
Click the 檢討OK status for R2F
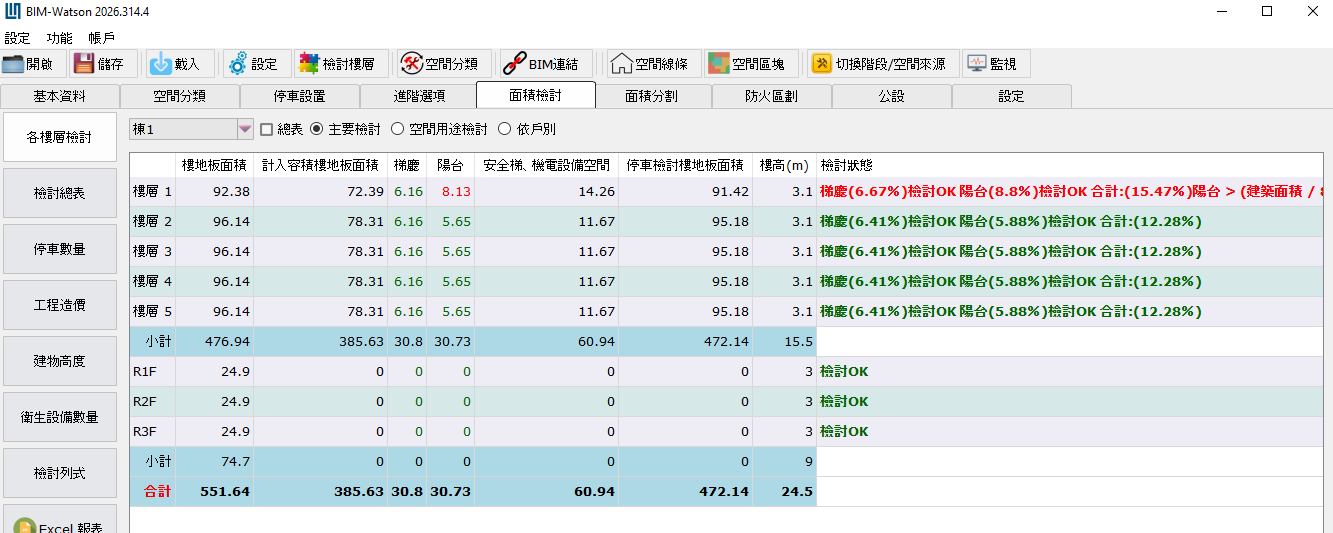844,401
